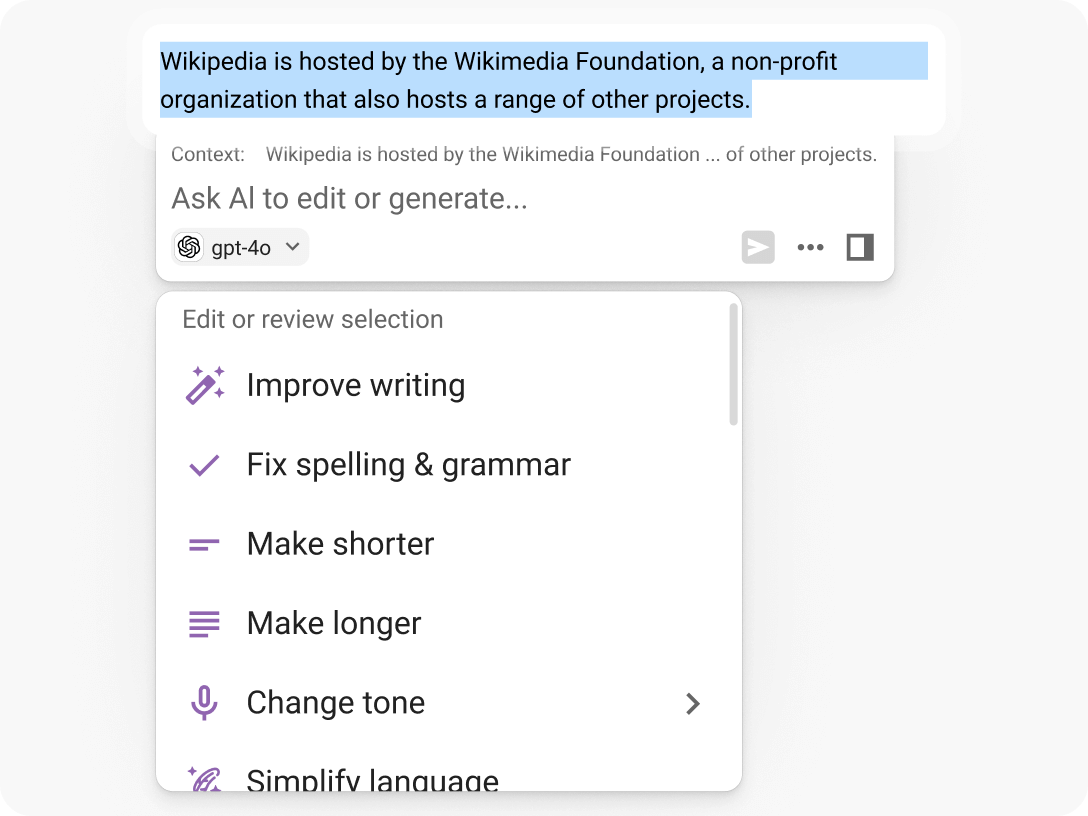Select Improve writing option
Screen dimensions: 1088x816
(355, 386)
